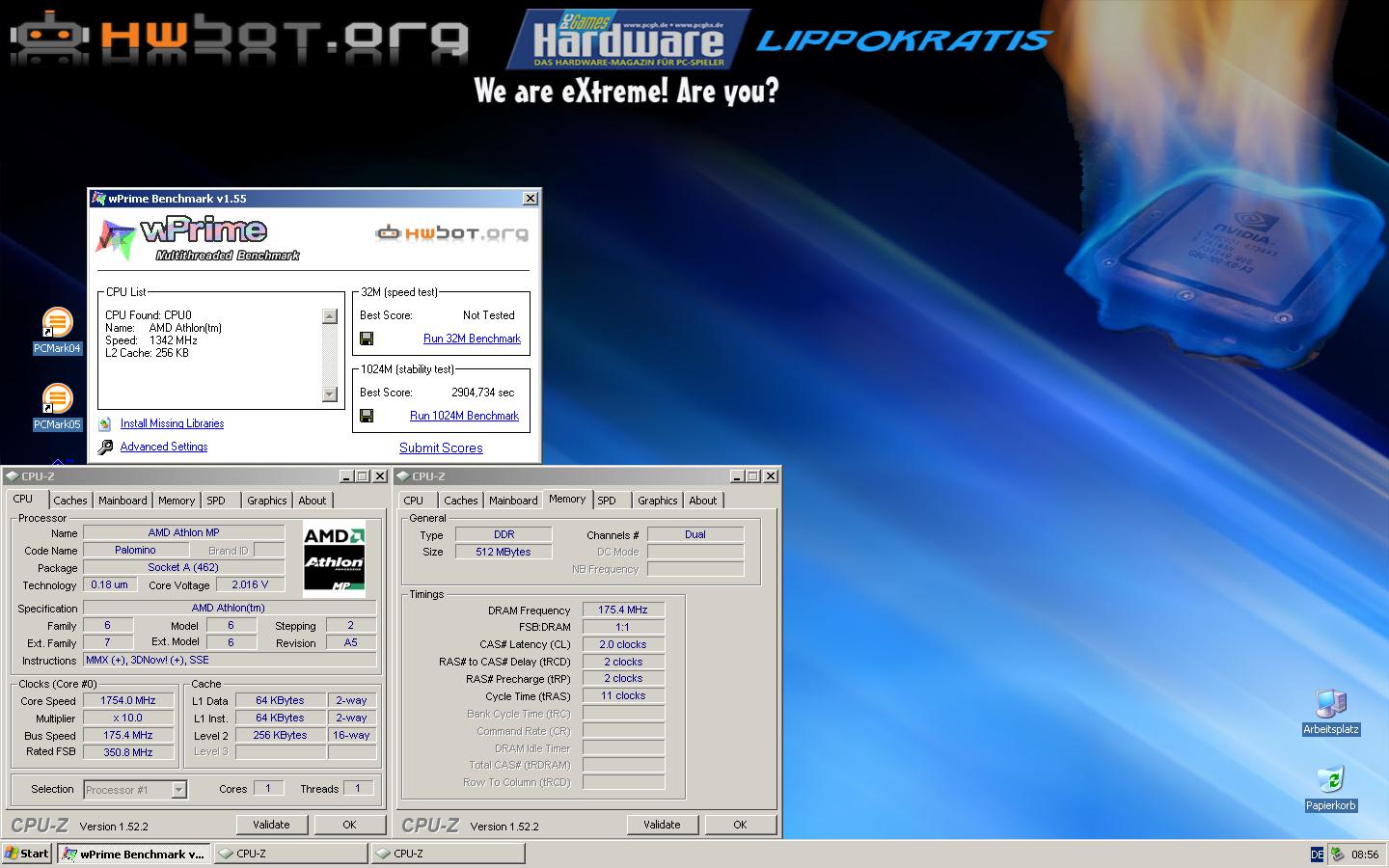The height and width of the screenshot is (868, 1389).
Task: Click Rated FSB value 350.8 MHz
Action: click(x=129, y=752)
